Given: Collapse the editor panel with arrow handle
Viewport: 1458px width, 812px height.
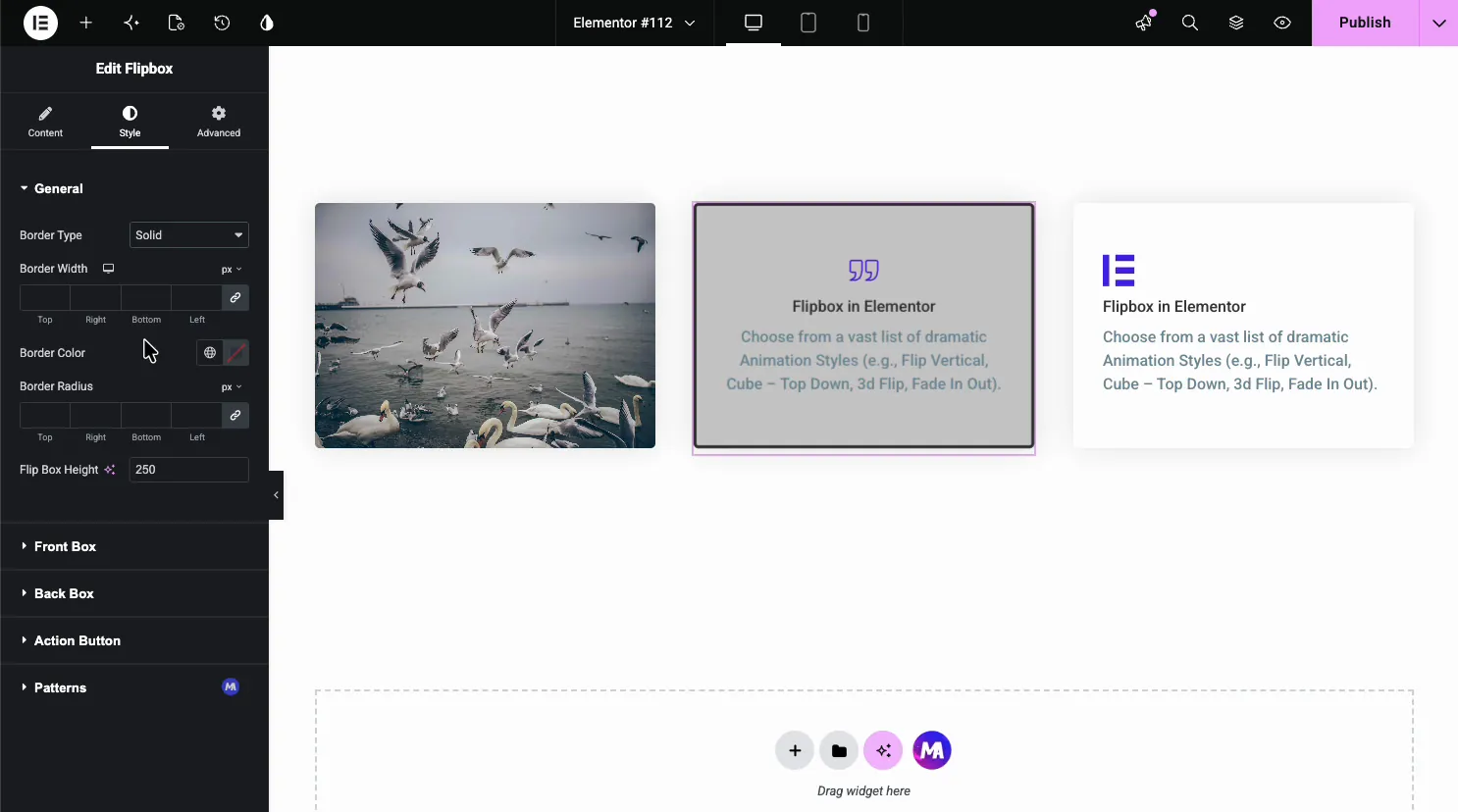Looking at the screenshot, I should (x=276, y=495).
